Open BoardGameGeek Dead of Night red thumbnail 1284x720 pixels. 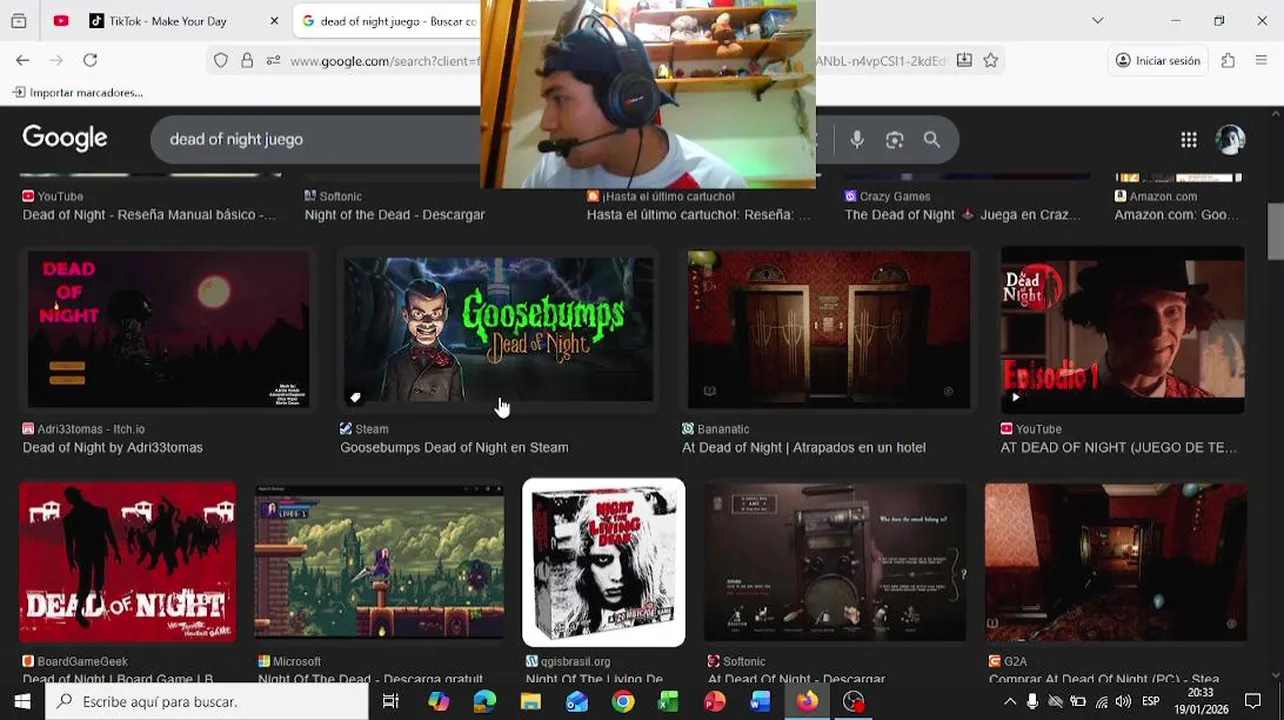tap(128, 562)
